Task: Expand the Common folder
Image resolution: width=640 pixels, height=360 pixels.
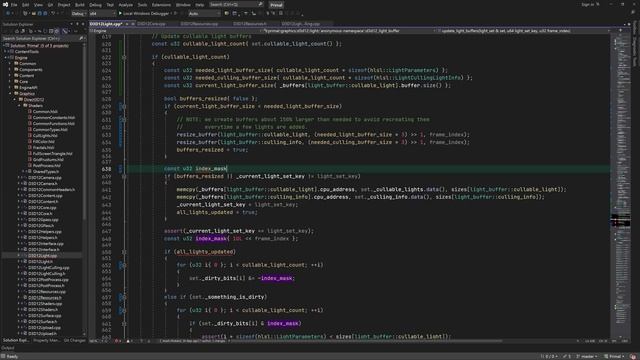Action: pyautogui.click(x=10, y=64)
